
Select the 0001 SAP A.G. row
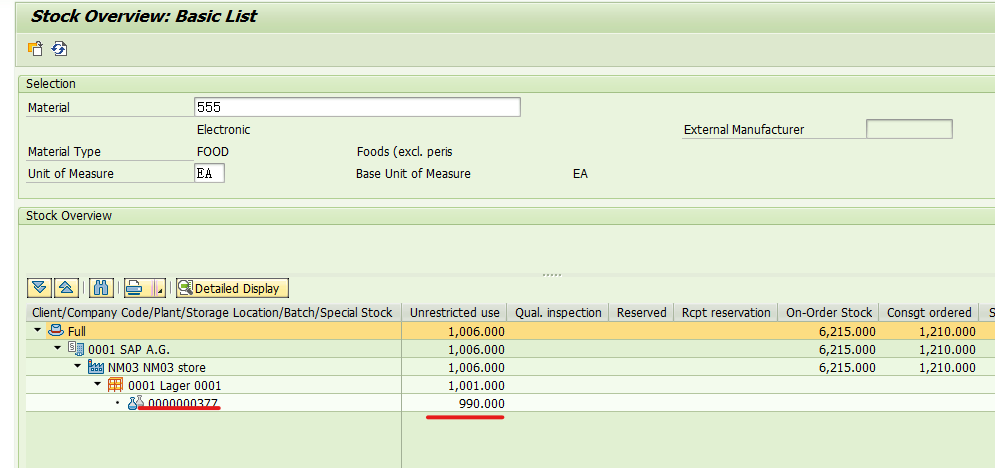tap(129, 349)
